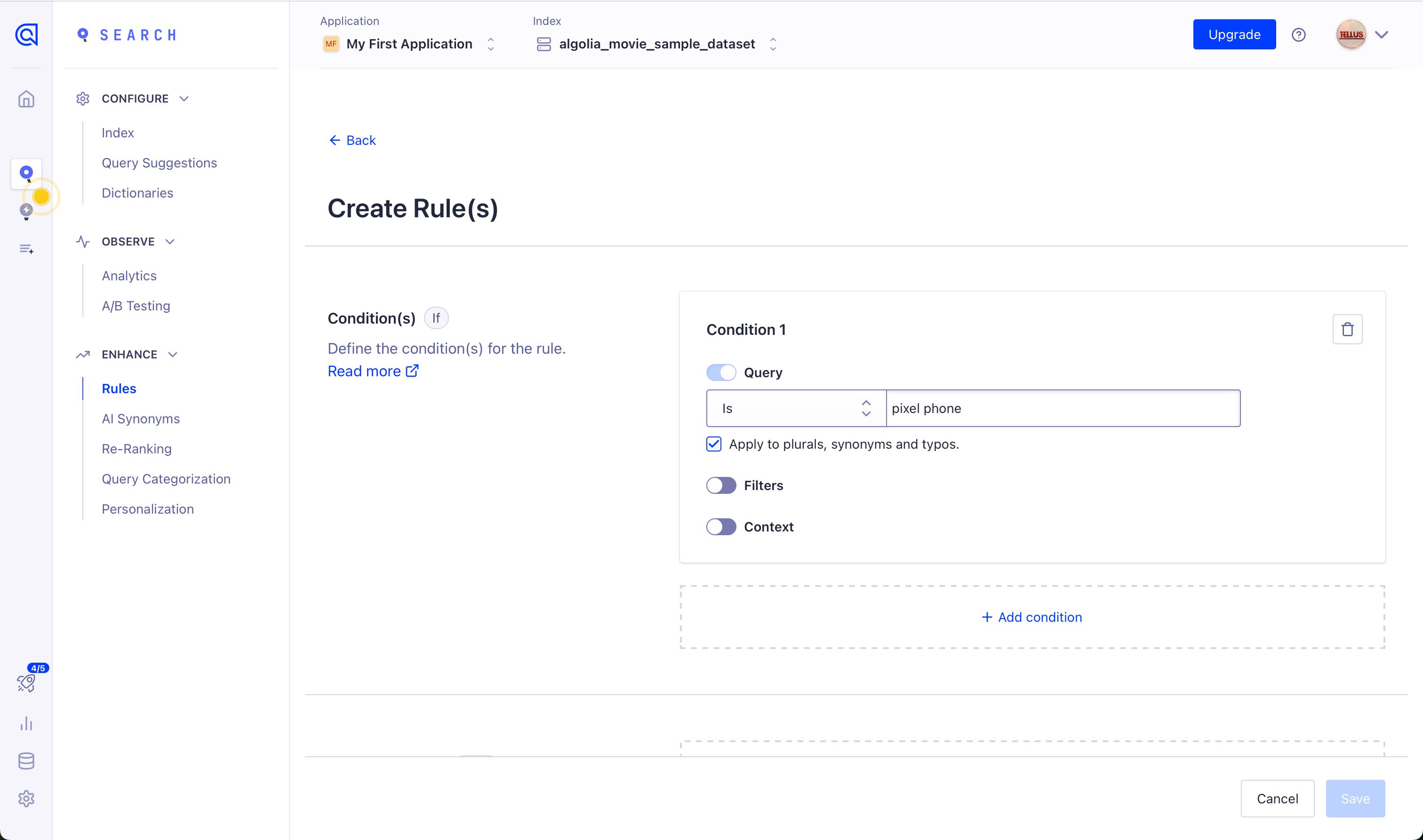Open the Home icon in sidebar
The width and height of the screenshot is (1423, 840).
(x=26, y=99)
